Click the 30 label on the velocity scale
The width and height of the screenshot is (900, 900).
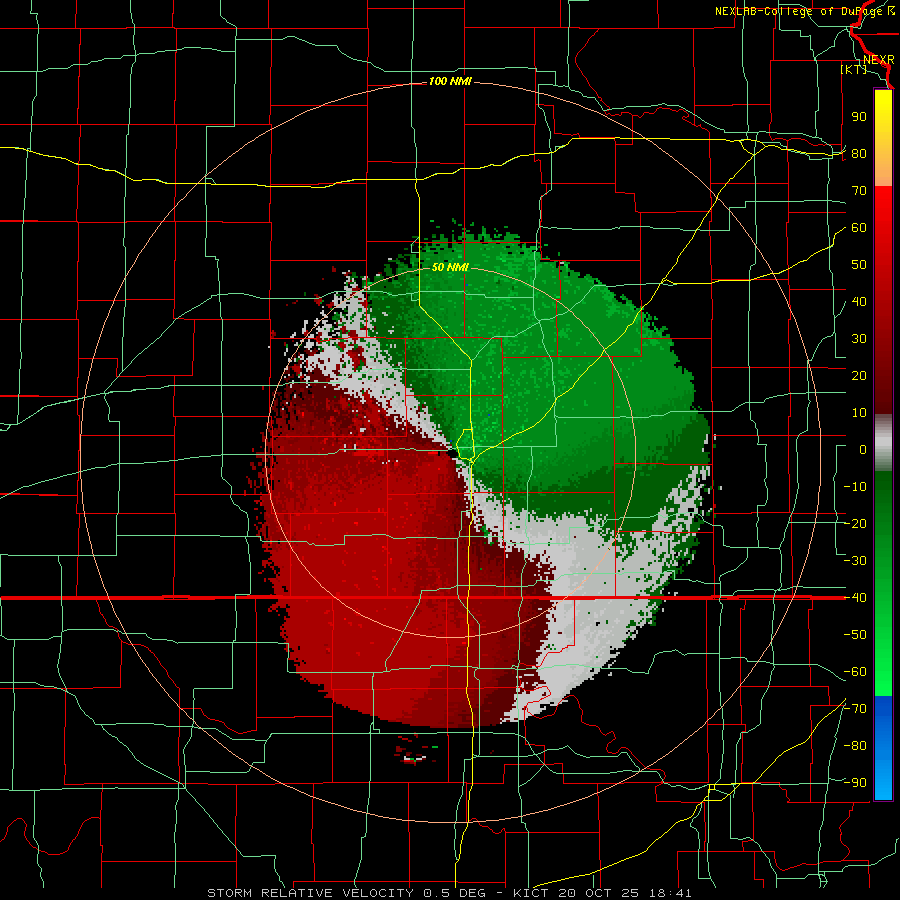[859, 339]
